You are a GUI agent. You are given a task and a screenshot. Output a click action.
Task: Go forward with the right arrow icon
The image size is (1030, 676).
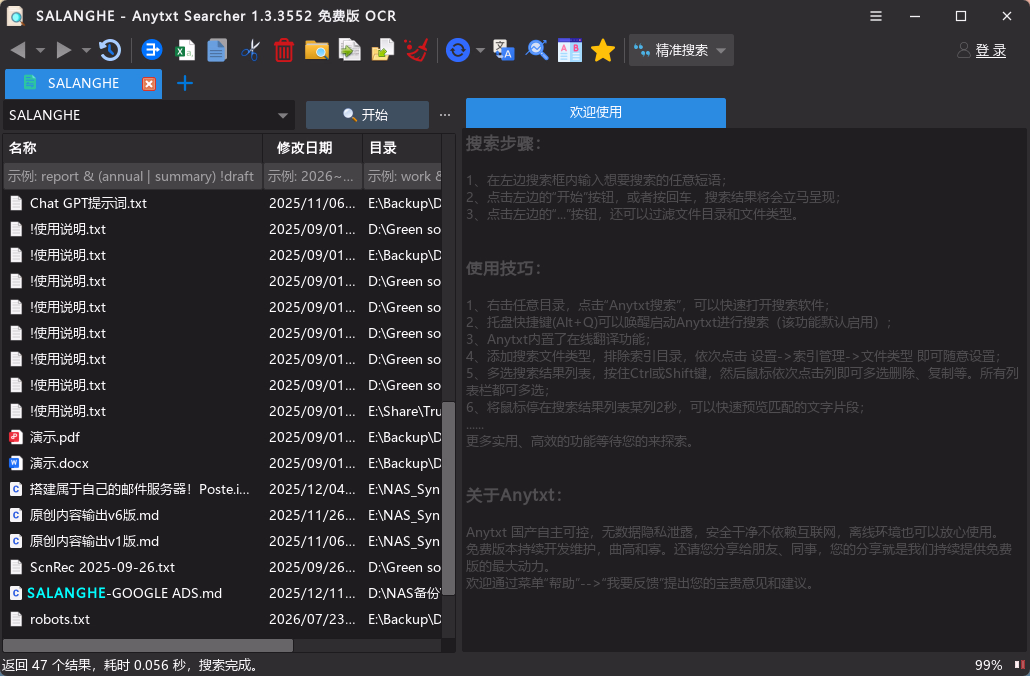pos(64,50)
